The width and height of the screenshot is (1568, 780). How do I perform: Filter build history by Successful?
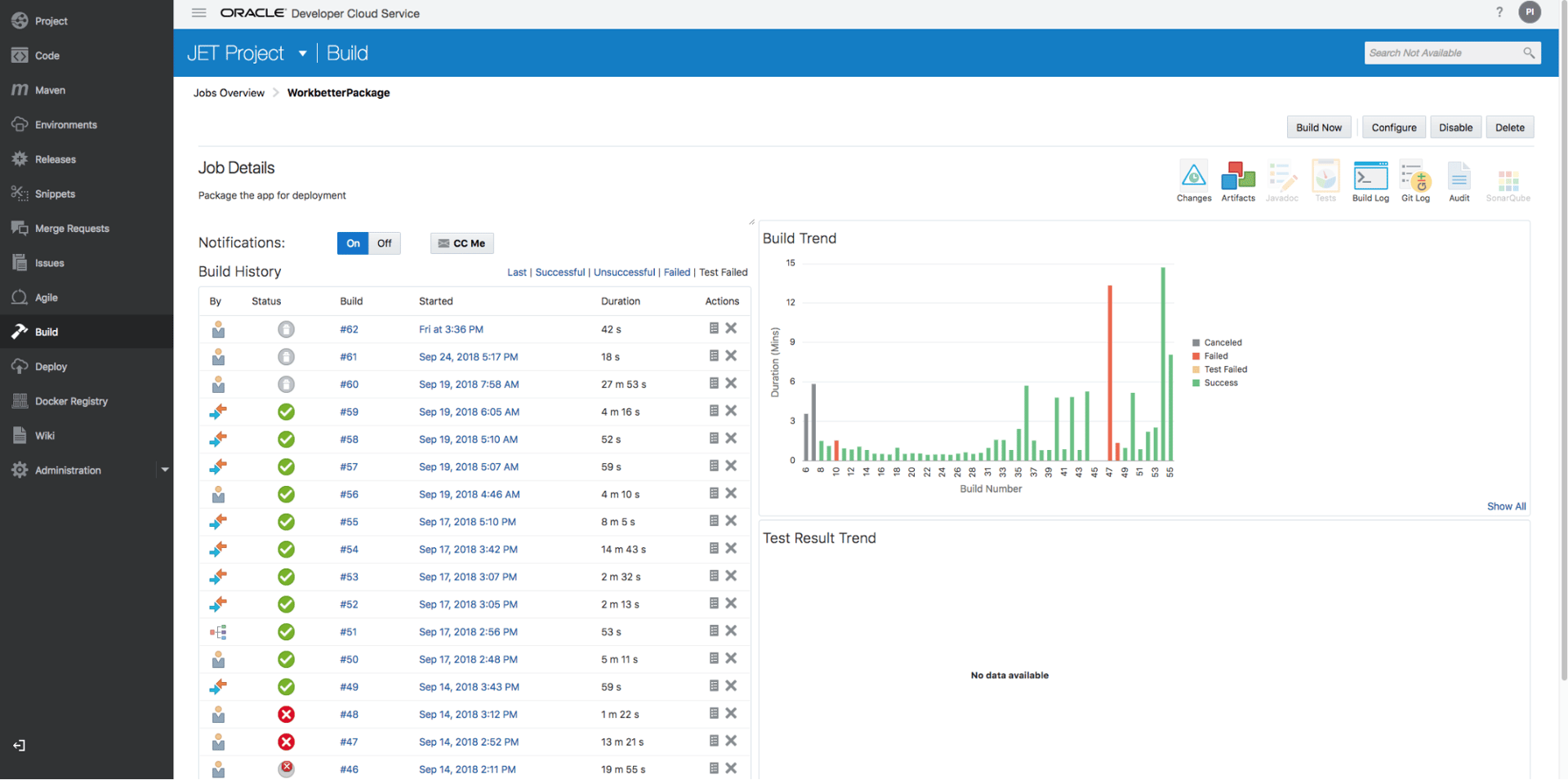(560, 272)
